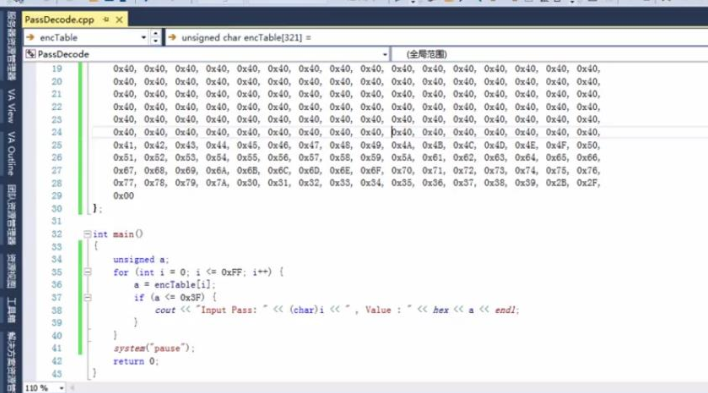Viewport: 708px width, 393px height.
Task: Click the system("pause") call
Action: pos(154,348)
